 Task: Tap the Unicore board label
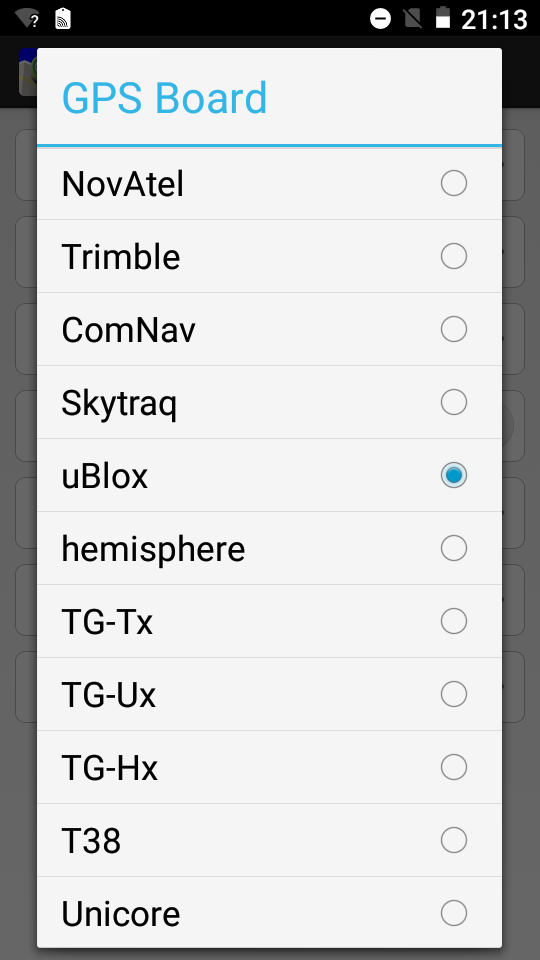121,913
